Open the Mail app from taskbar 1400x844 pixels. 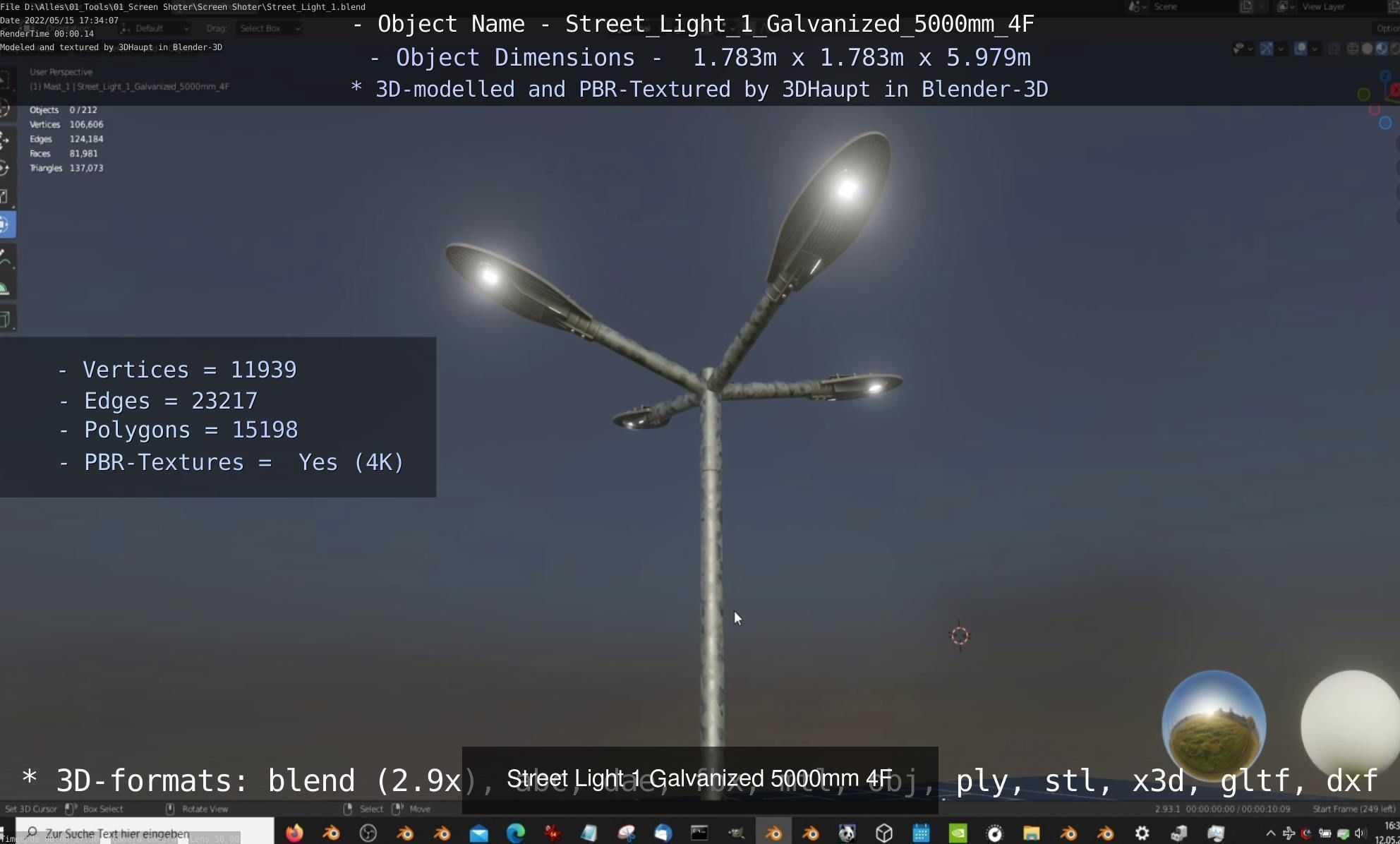click(x=478, y=833)
